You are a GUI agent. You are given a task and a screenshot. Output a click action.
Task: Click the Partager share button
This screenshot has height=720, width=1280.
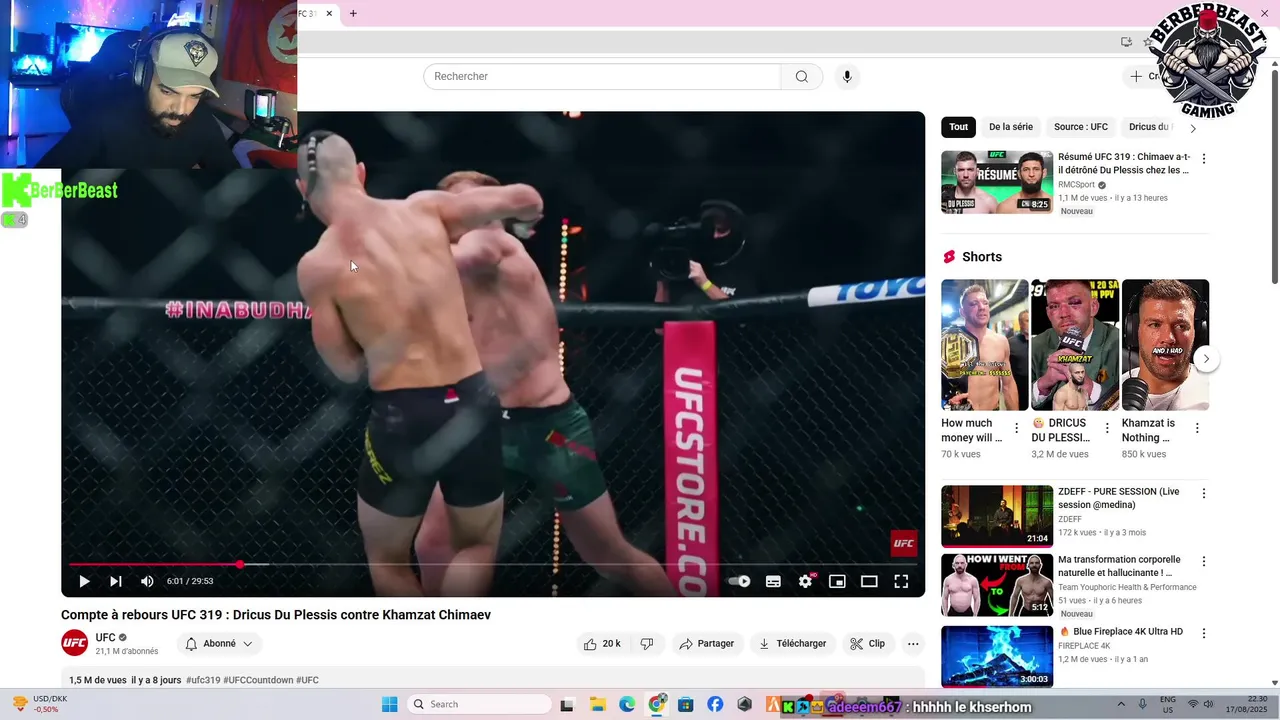tap(707, 644)
